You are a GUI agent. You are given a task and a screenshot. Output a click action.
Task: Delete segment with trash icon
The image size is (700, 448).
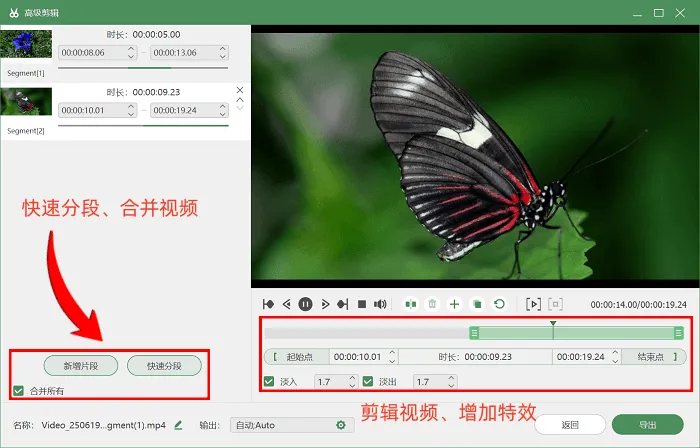432,304
